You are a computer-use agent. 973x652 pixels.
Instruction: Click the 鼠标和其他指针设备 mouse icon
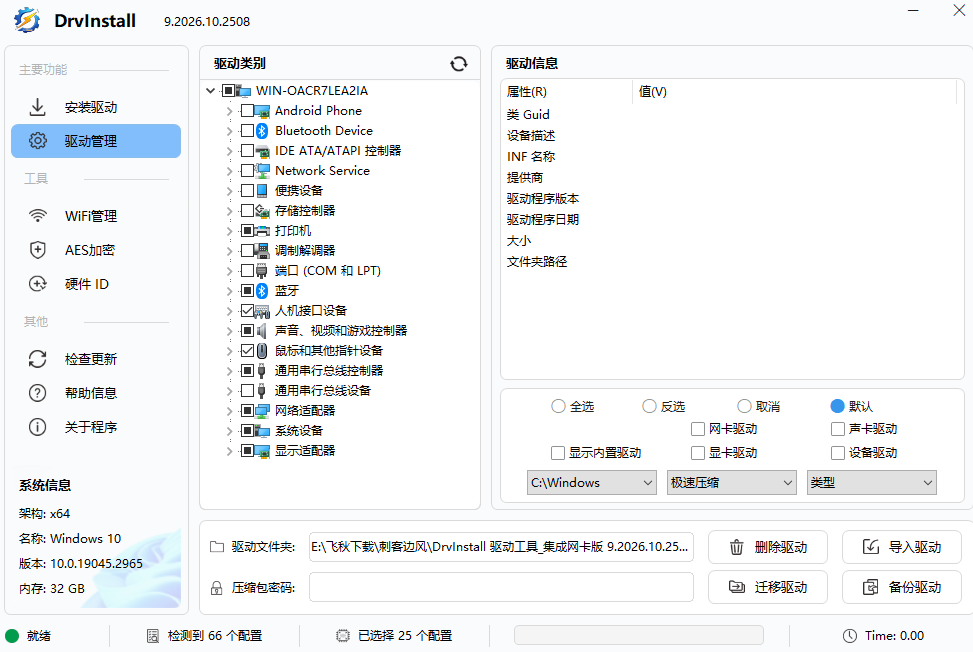coord(262,351)
